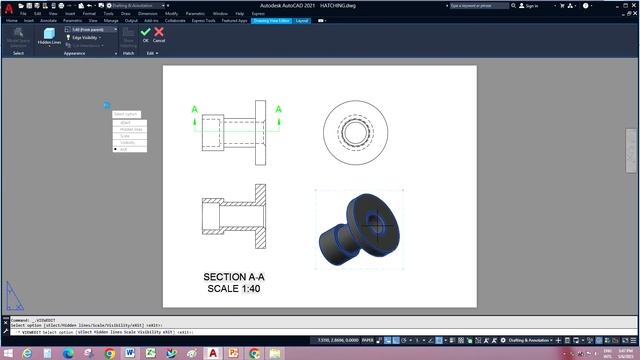Open the Modify menu
Viewport: 640px width, 360px height.
pyautogui.click(x=171, y=13)
